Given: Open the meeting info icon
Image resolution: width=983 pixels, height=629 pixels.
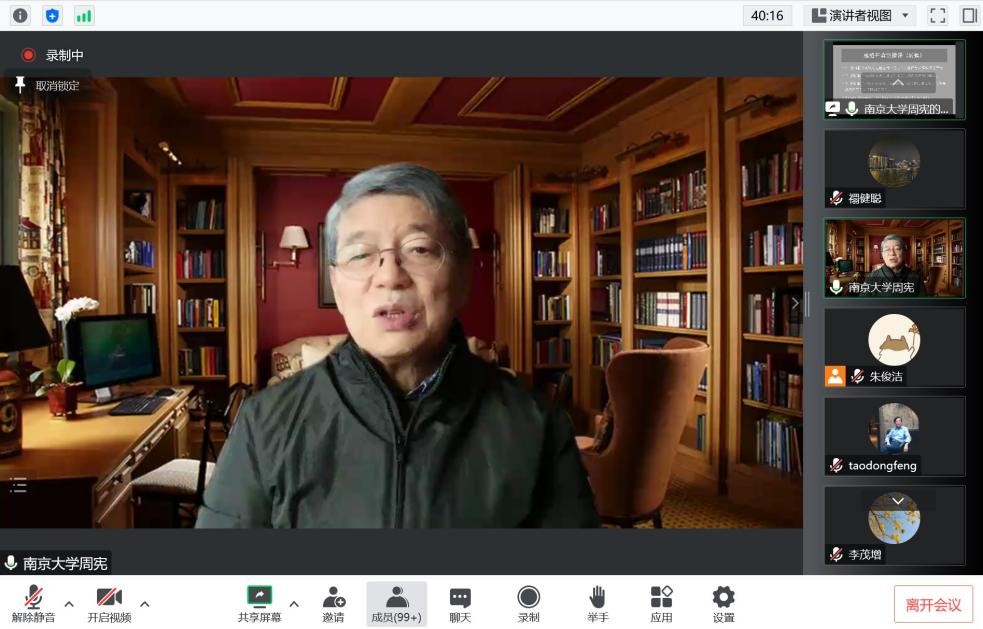Looking at the screenshot, I should pyautogui.click(x=20, y=15).
